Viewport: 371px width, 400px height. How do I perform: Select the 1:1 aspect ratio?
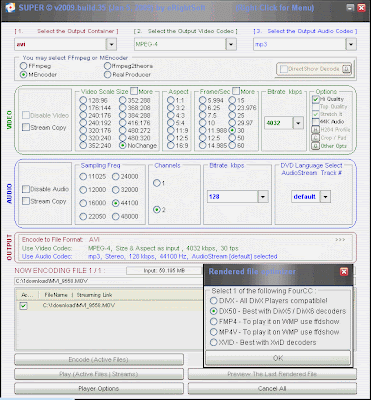pos(171,100)
